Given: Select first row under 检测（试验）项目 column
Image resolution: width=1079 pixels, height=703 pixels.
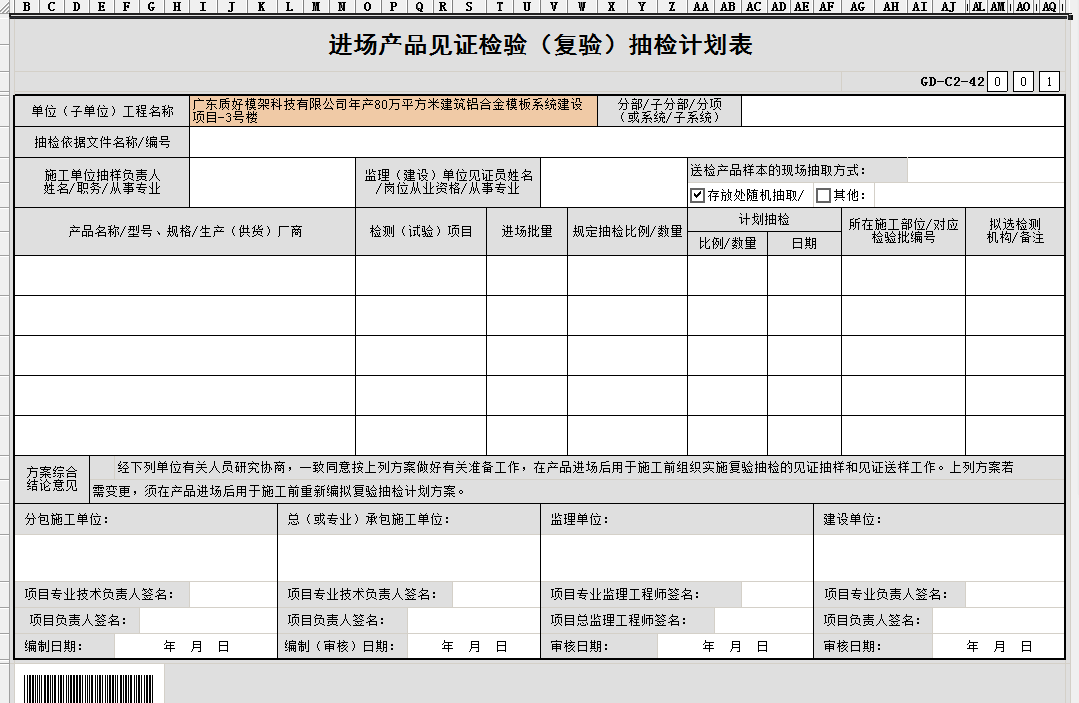Looking at the screenshot, I should [421, 275].
